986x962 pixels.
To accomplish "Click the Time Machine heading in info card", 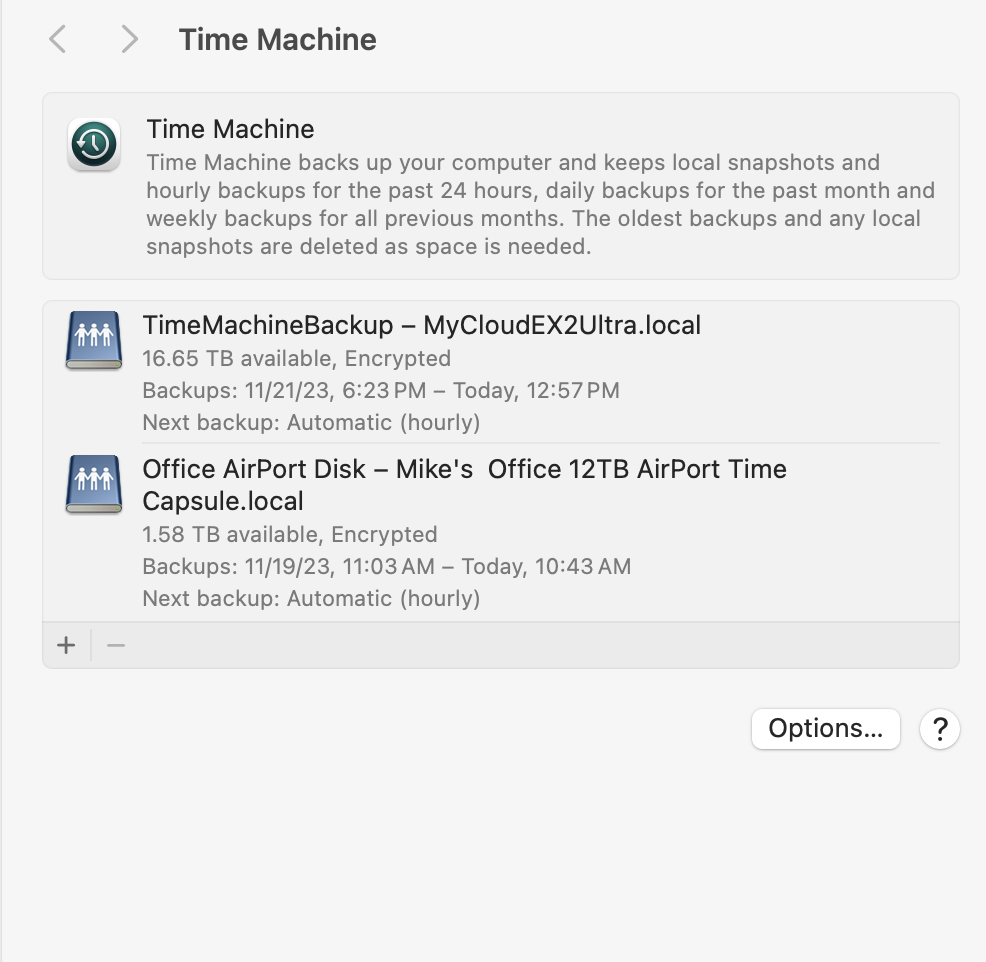I will tap(230, 129).
